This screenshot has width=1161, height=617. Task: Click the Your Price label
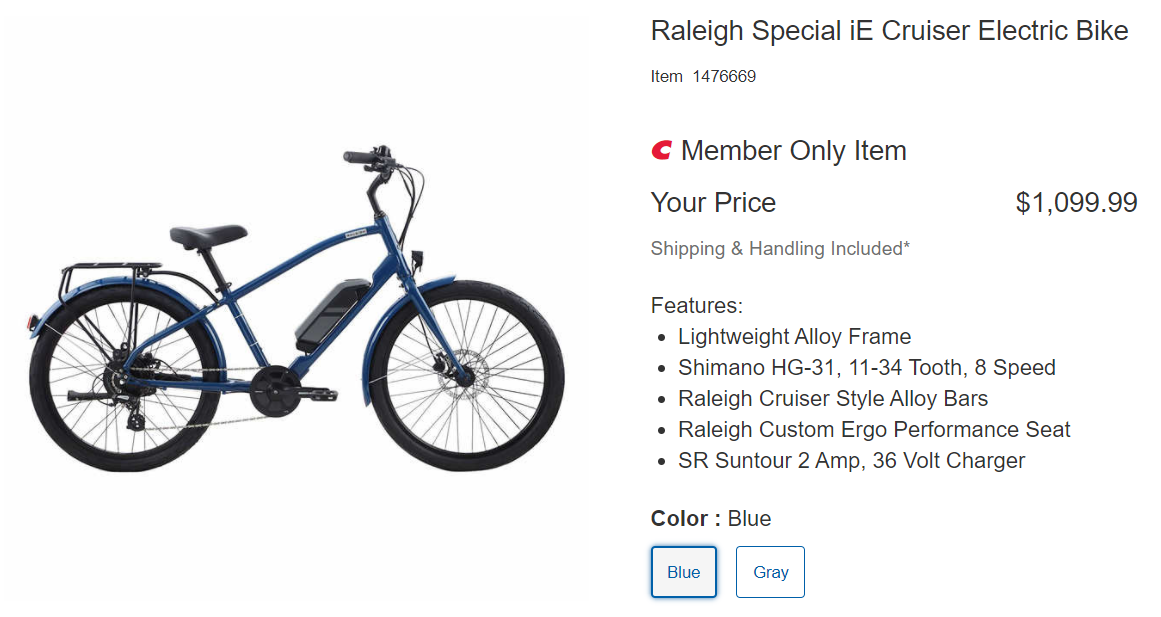tap(713, 203)
